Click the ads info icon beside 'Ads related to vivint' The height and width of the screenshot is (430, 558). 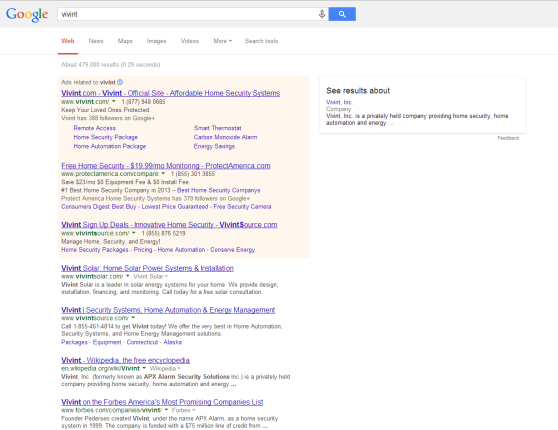click(x=120, y=82)
